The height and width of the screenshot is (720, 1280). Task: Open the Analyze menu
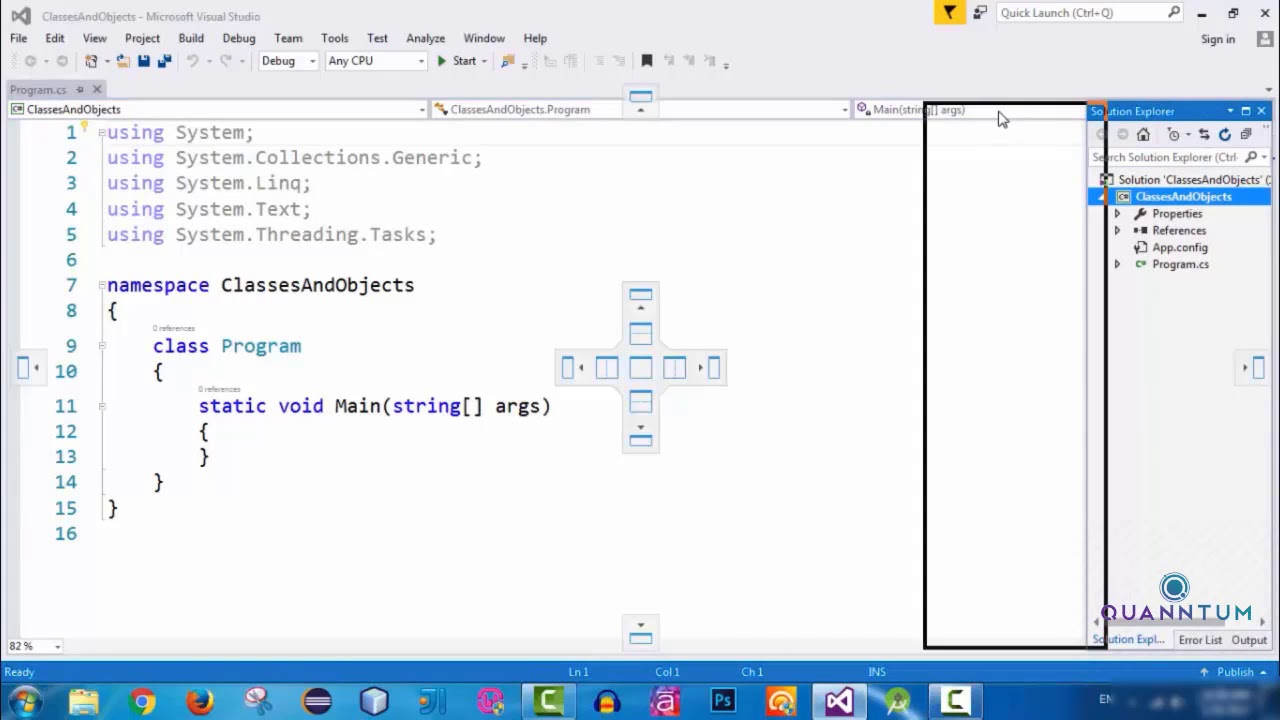pyautogui.click(x=425, y=38)
